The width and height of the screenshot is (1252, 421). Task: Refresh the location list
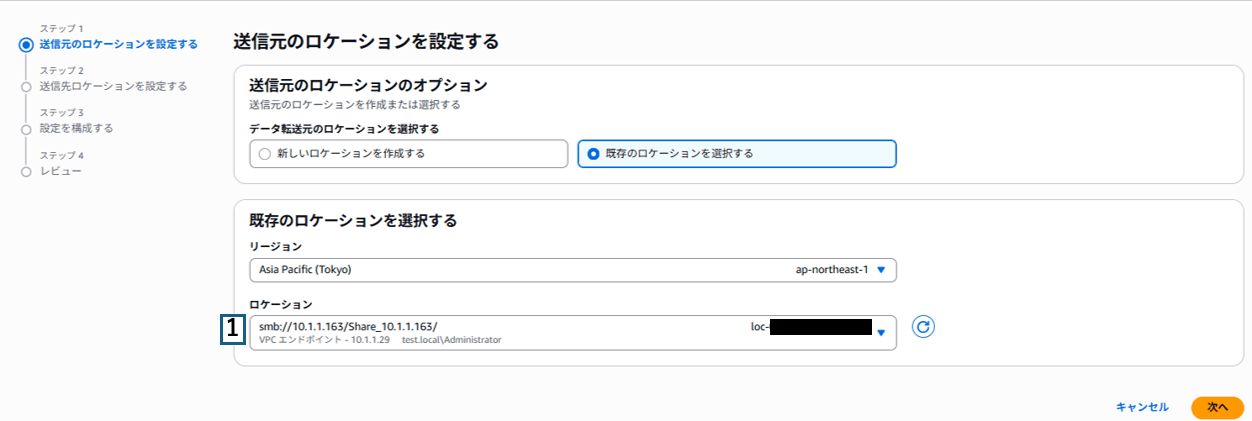tap(923, 327)
